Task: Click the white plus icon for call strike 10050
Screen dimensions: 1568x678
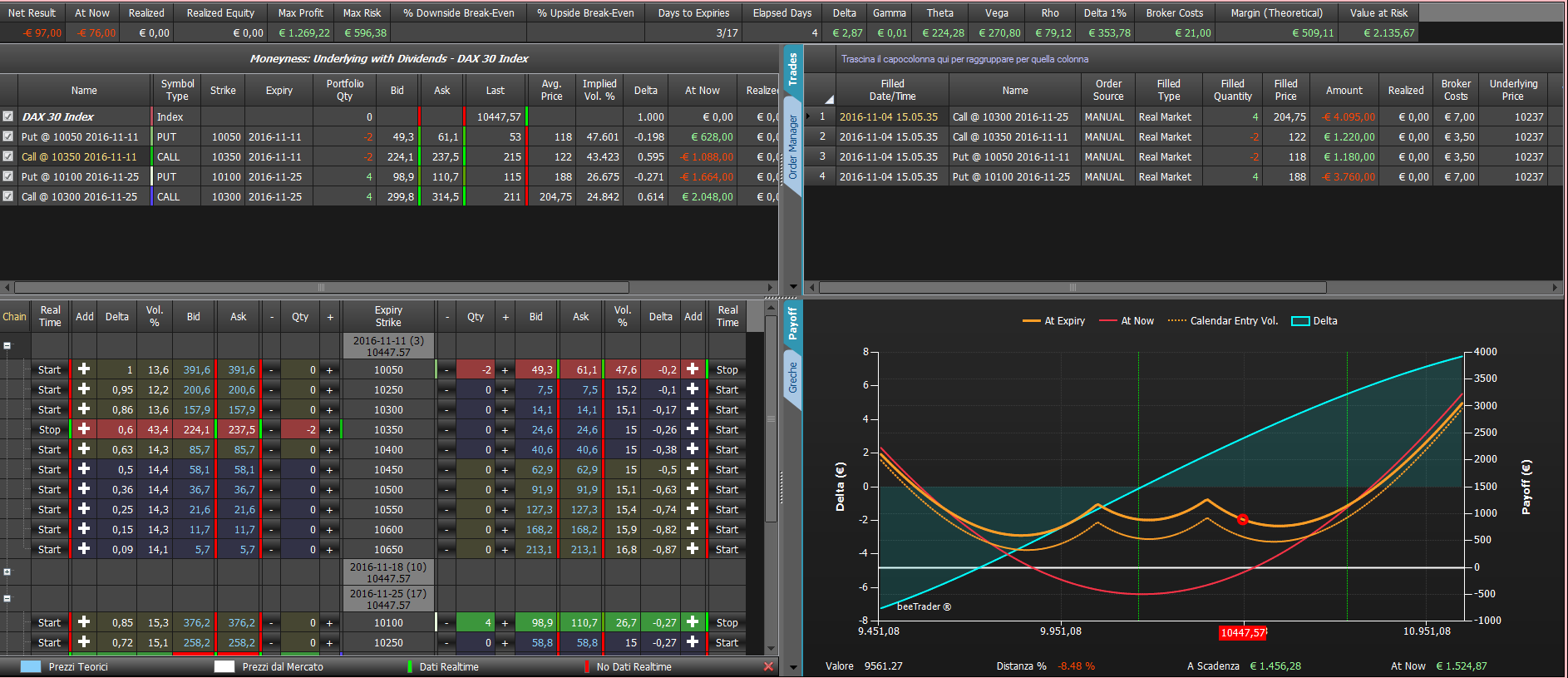Action: [84, 369]
